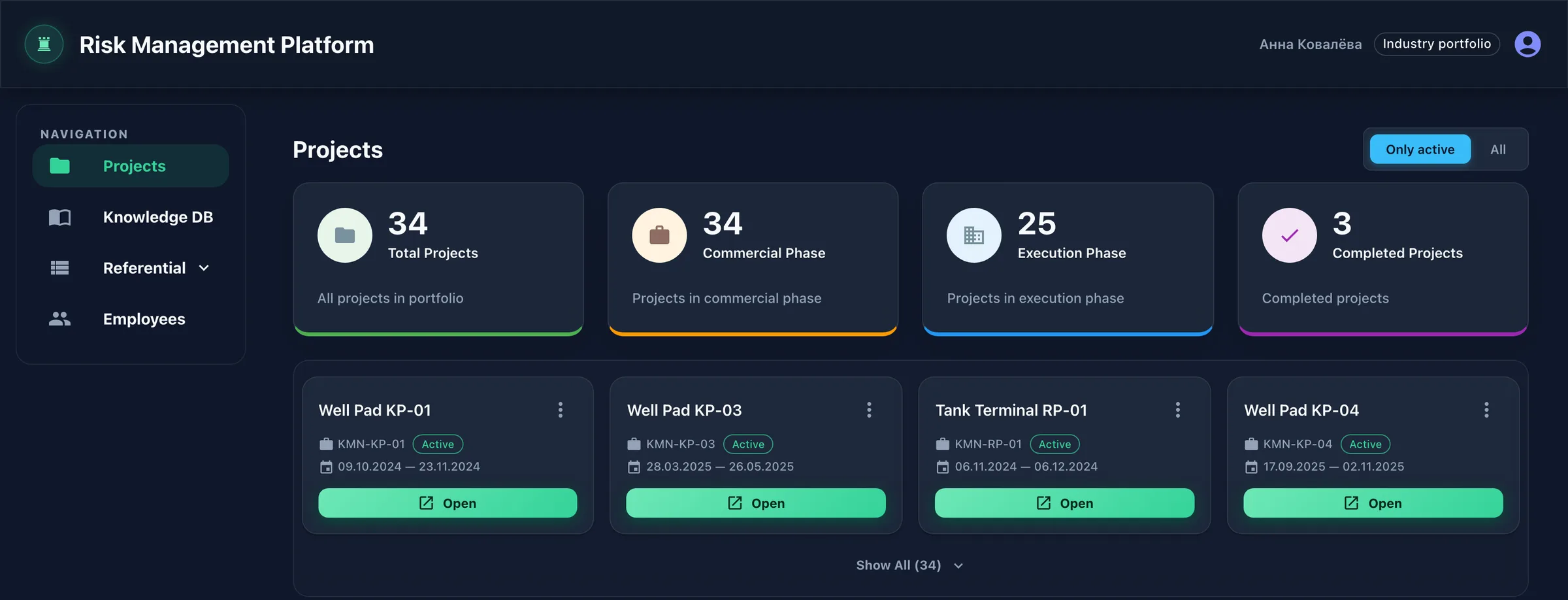Click the Completed Projects checkmark icon
Viewport: 1568px width, 600px height.
click(x=1289, y=235)
